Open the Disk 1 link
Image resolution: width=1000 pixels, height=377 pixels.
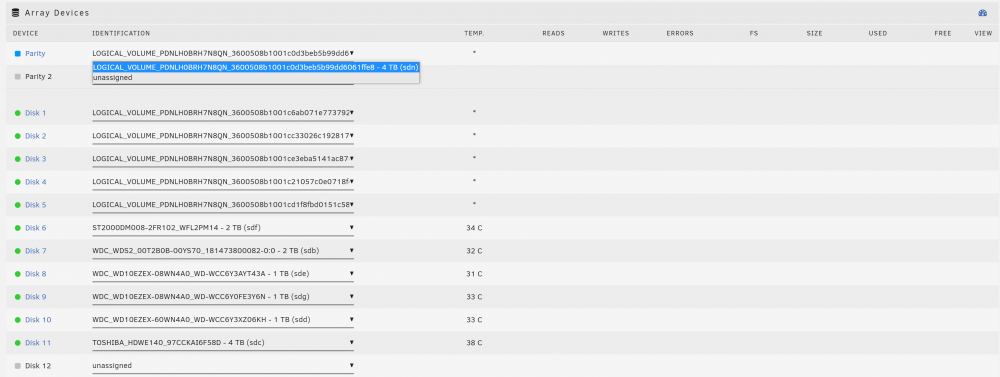coord(36,113)
